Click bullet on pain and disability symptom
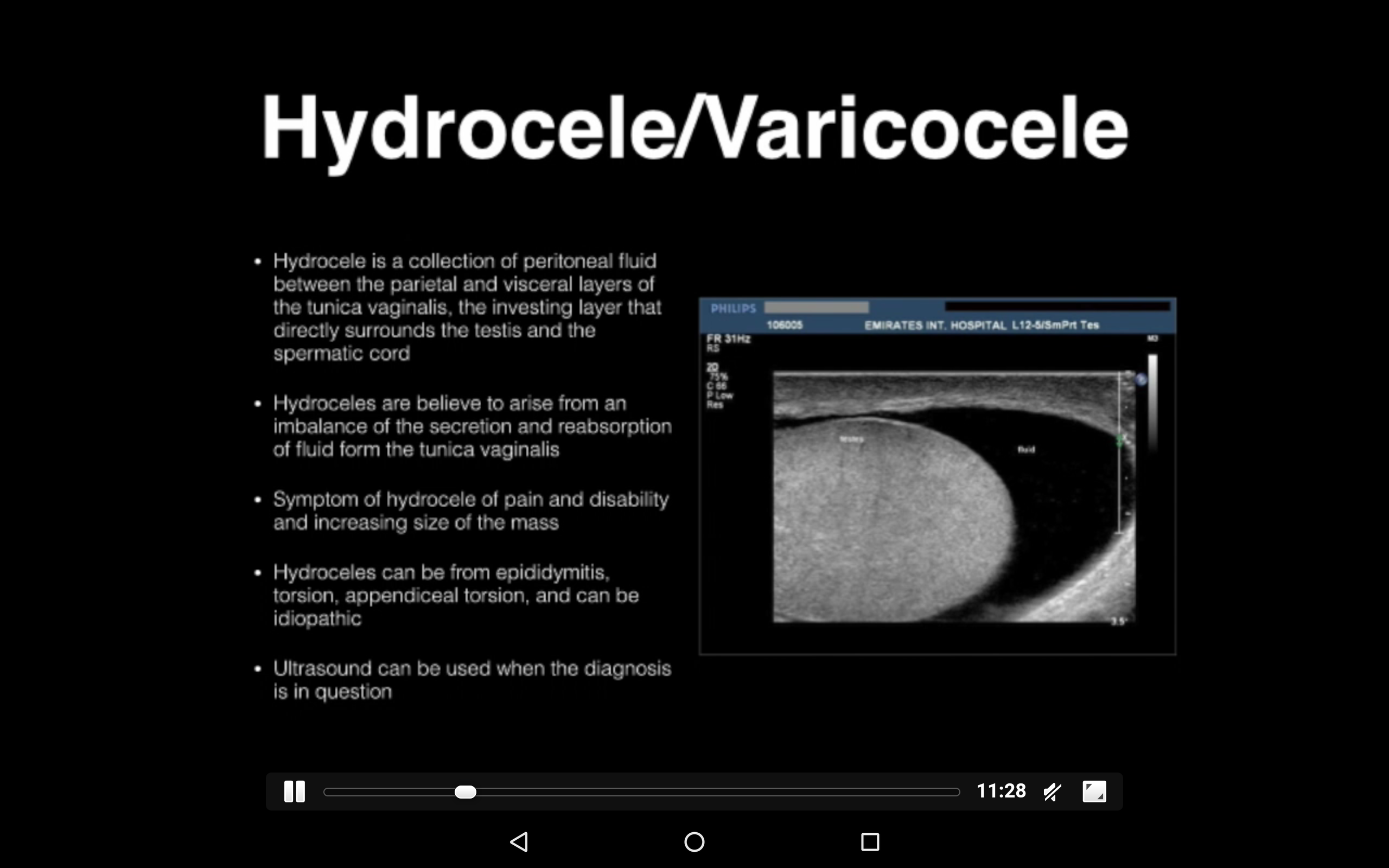The width and height of the screenshot is (1389, 868). pos(470,510)
